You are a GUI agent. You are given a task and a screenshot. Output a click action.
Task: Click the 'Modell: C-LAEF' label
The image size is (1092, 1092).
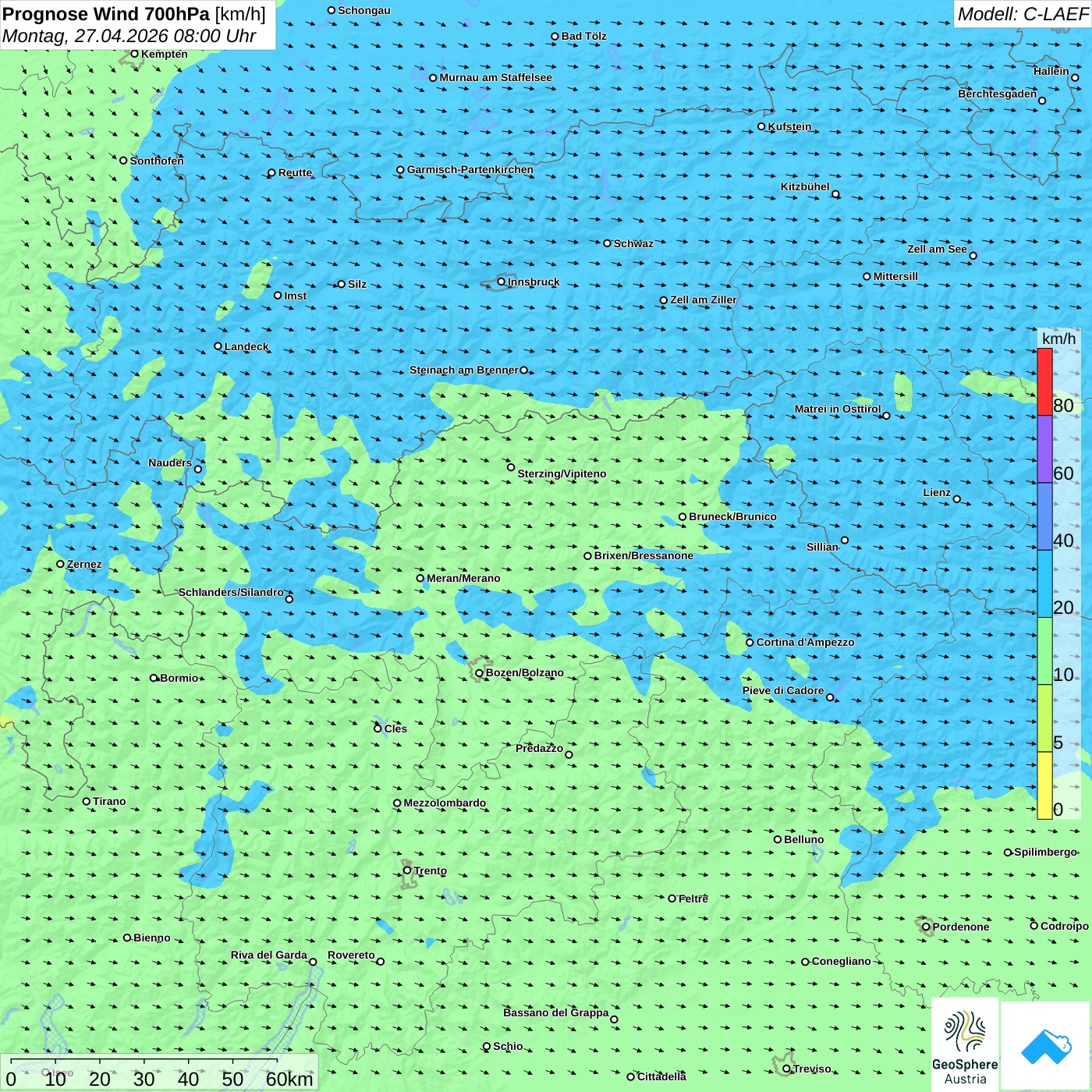click(1023, 14)
